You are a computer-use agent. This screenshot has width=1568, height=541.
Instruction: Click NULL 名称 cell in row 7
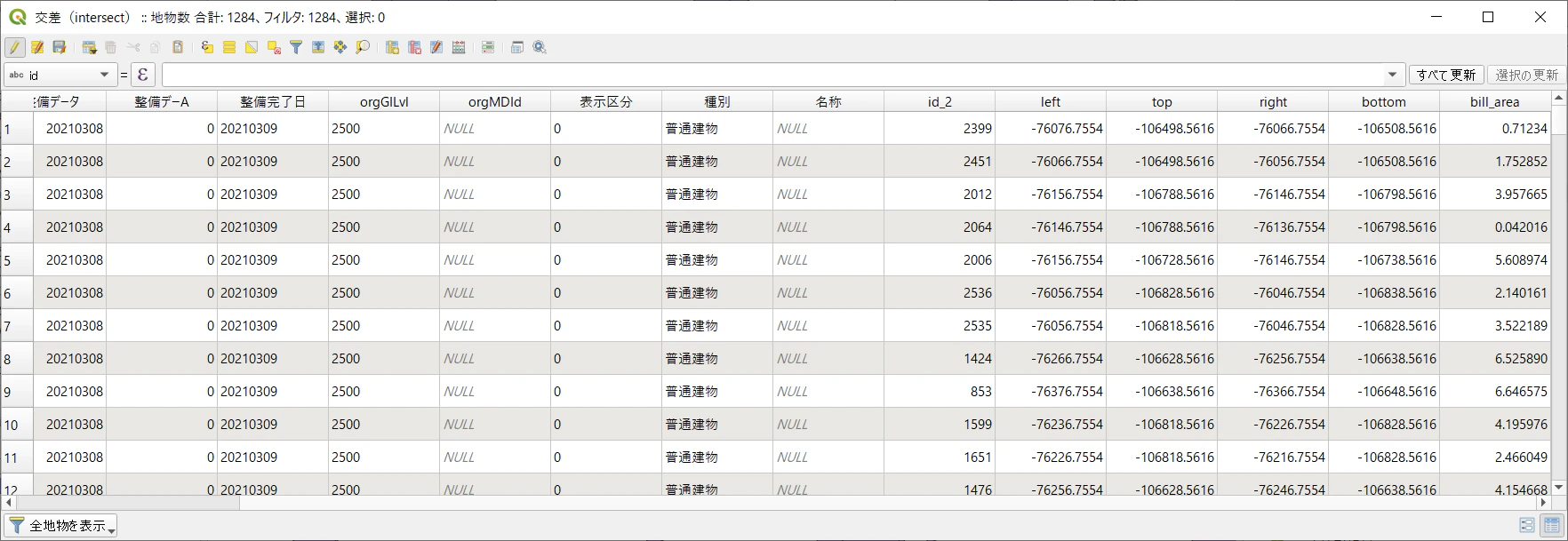[x=828, y=326]
